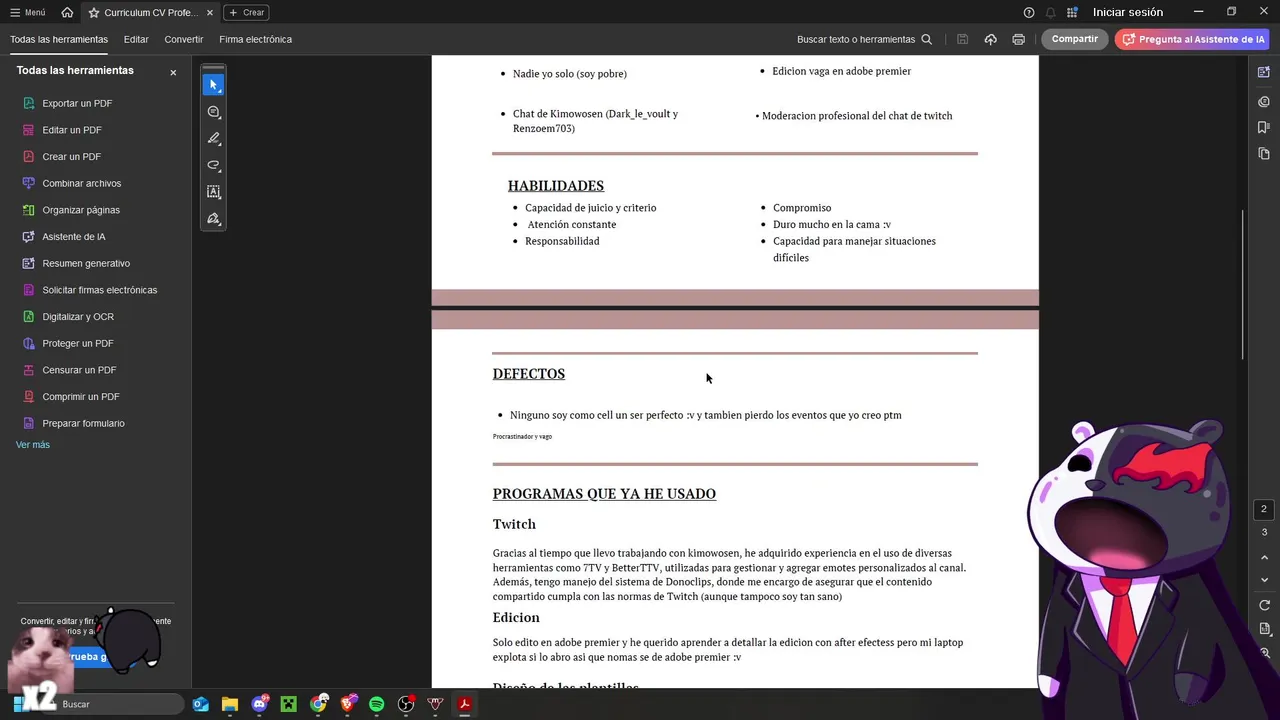Switch to Todas las herramientas tab
This screenshot has width=1280, height=720.
coord(59,40)
